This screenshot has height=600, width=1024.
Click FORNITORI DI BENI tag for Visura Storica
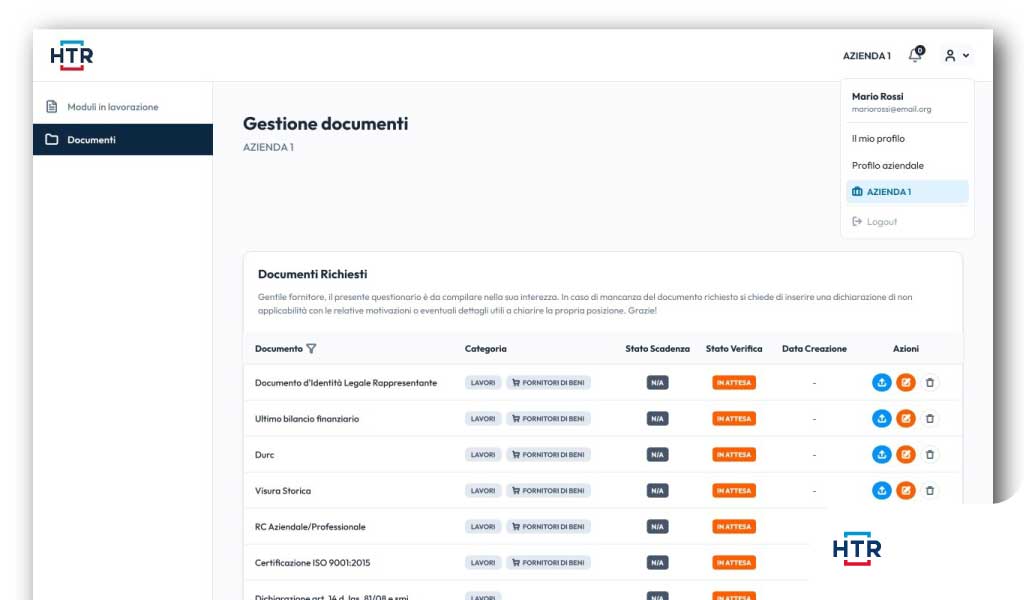tap(548, 490)
